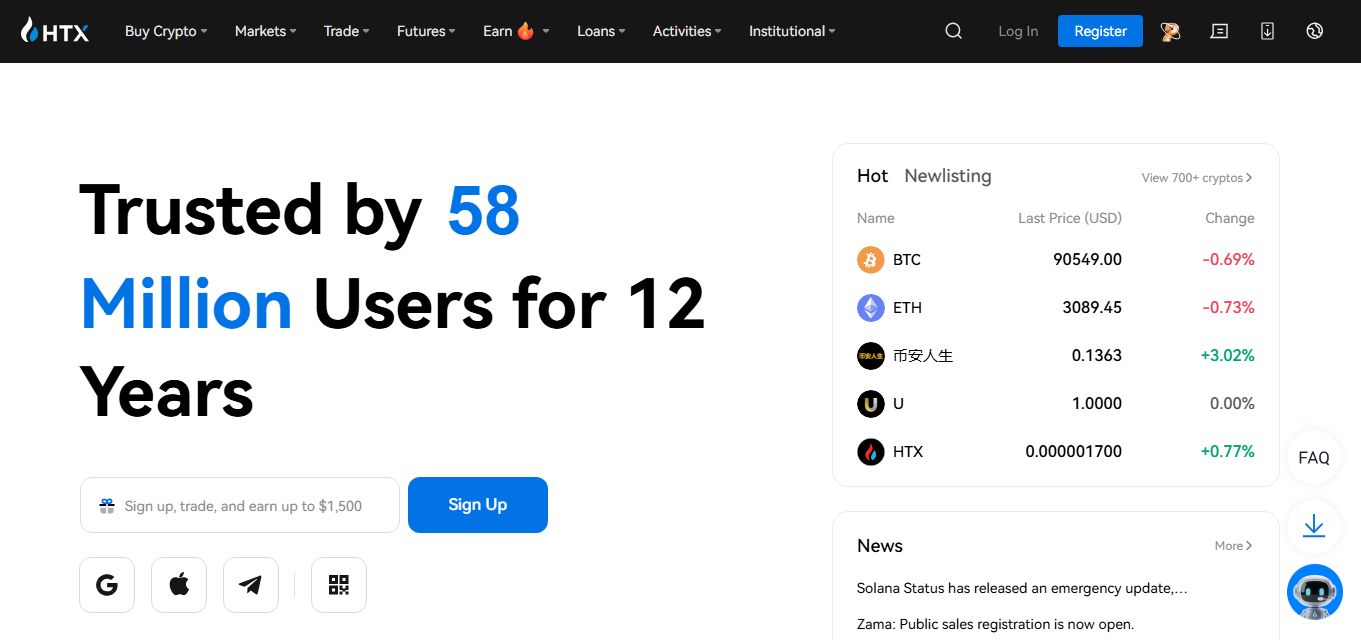Click the HTX logo
Viewport: 1361px width, 640px height.
(x=54, y=31)
